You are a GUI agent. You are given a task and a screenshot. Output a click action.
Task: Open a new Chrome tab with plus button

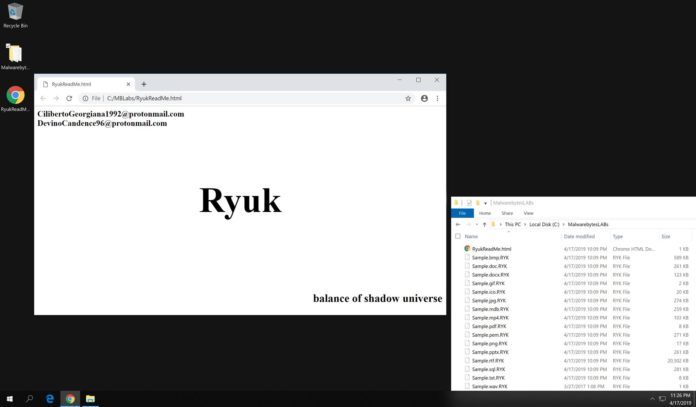(x=143, y=84)
